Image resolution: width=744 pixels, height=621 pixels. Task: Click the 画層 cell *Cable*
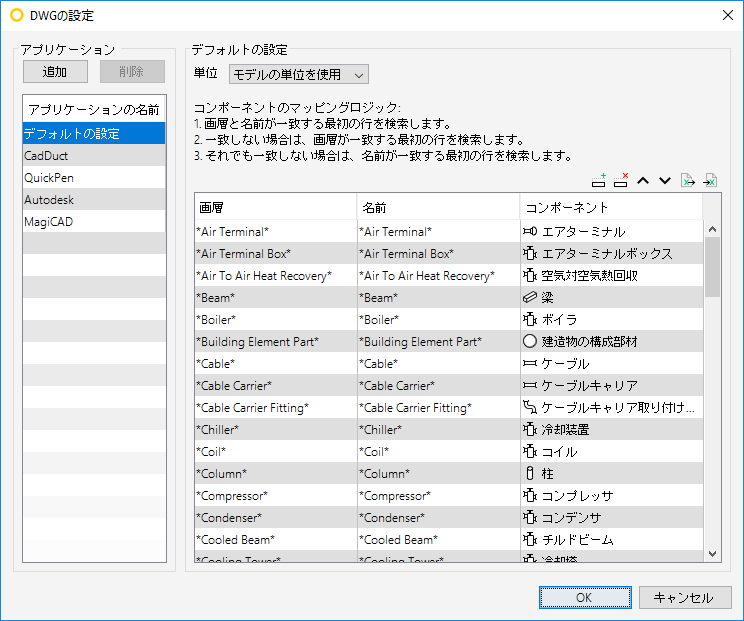coord(276,363)
